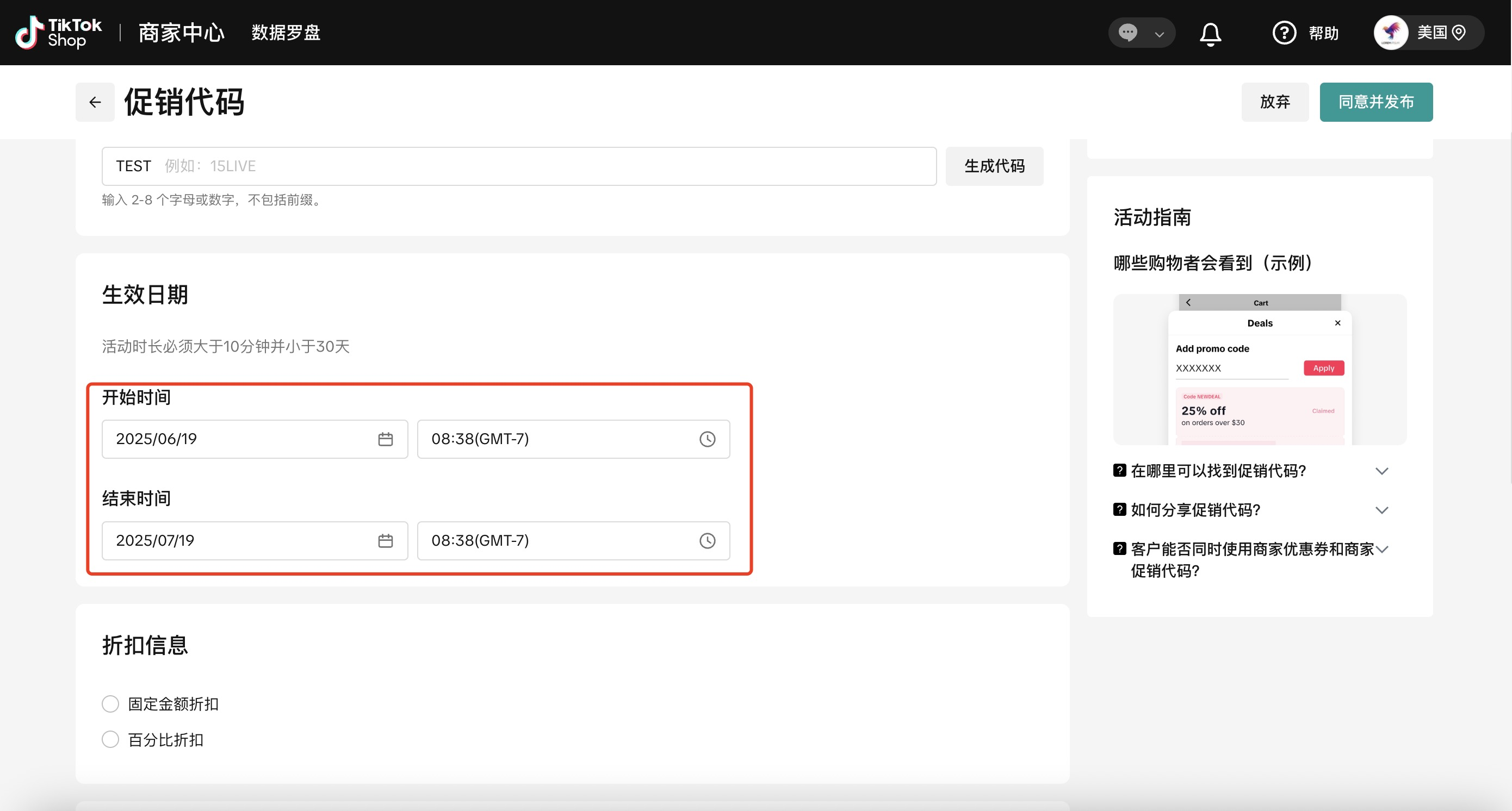This screenshot has width=1512, height=811.
Task: Click the help question mark icon
Action: (x=1284, y=33)
